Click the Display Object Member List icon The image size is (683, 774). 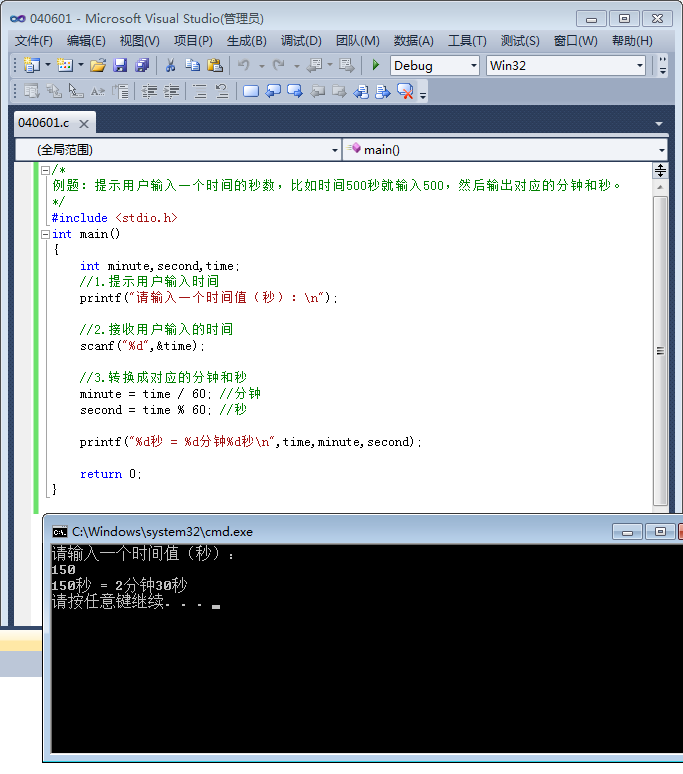pyautogui.click(x=32, y=91)
